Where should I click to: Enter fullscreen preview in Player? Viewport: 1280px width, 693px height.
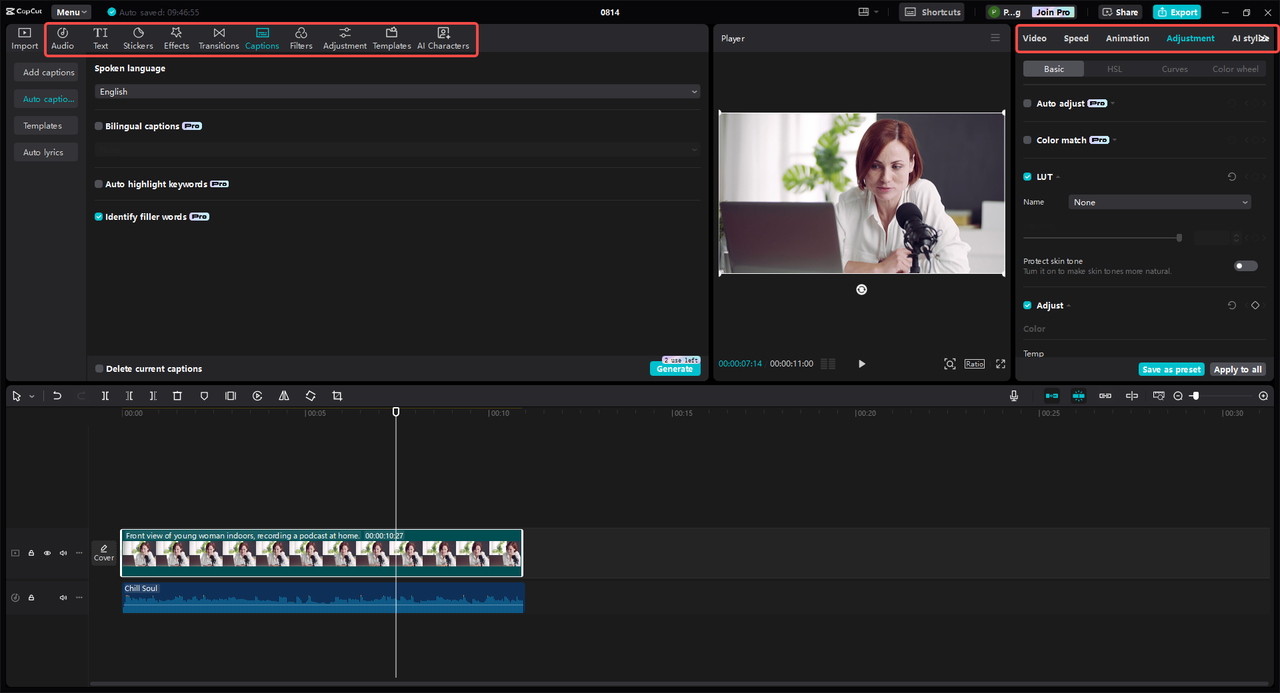tap(1000, 364)
